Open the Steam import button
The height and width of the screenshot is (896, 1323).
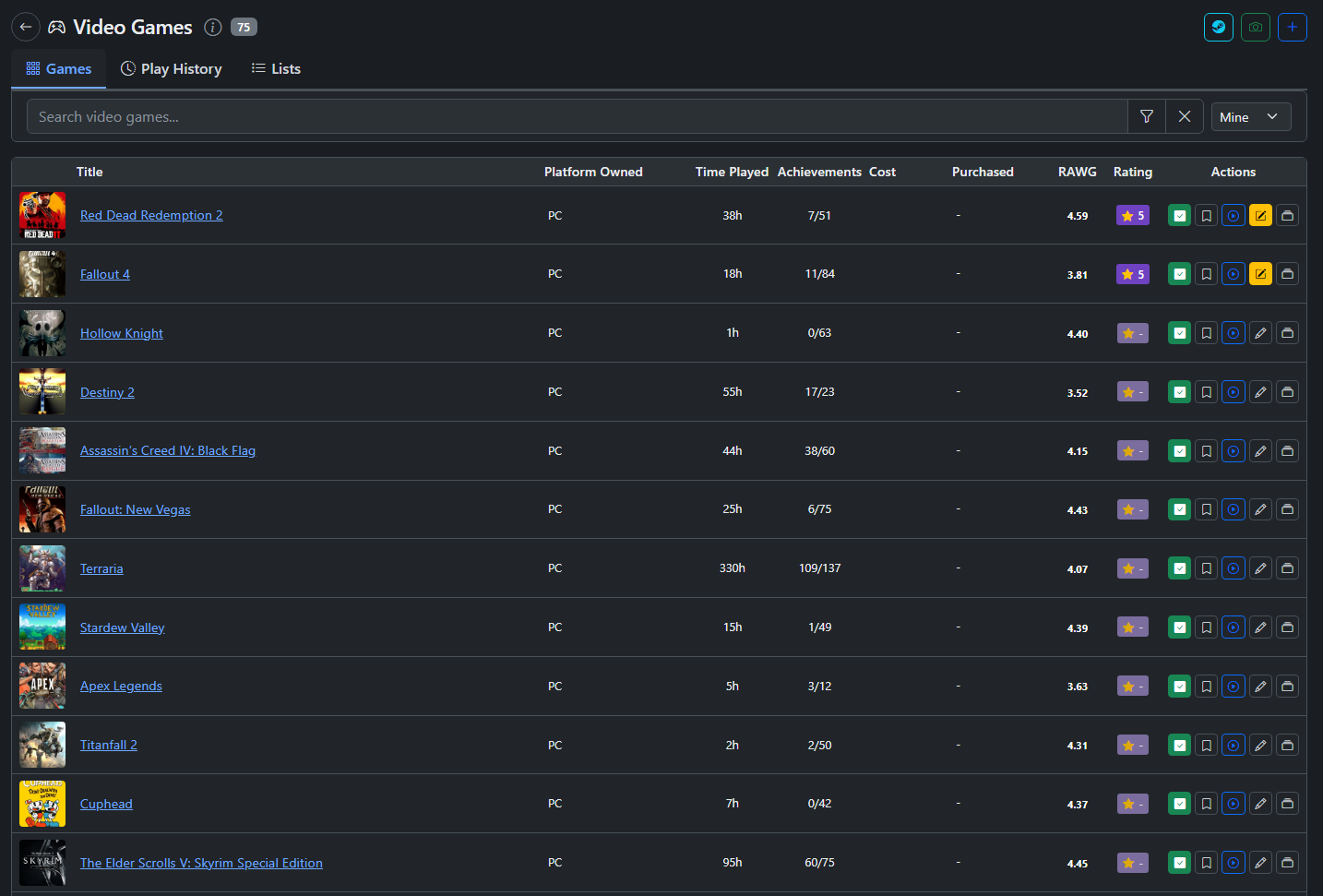pyautogui.click(x=1218, y=28)
